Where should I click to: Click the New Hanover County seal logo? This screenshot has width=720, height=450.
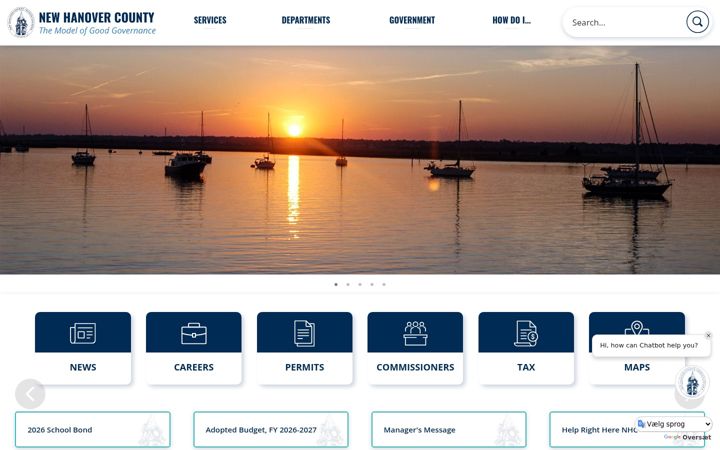21,22
